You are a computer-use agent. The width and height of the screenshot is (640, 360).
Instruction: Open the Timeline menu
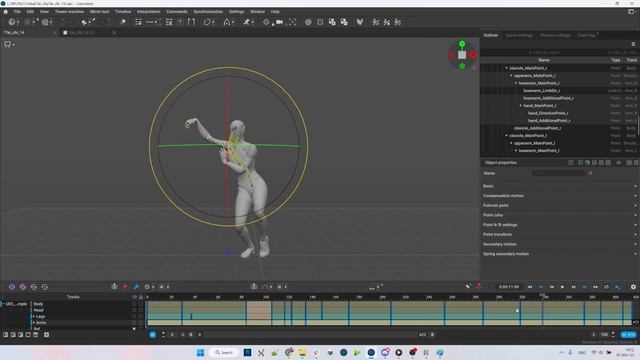[123, 11]
